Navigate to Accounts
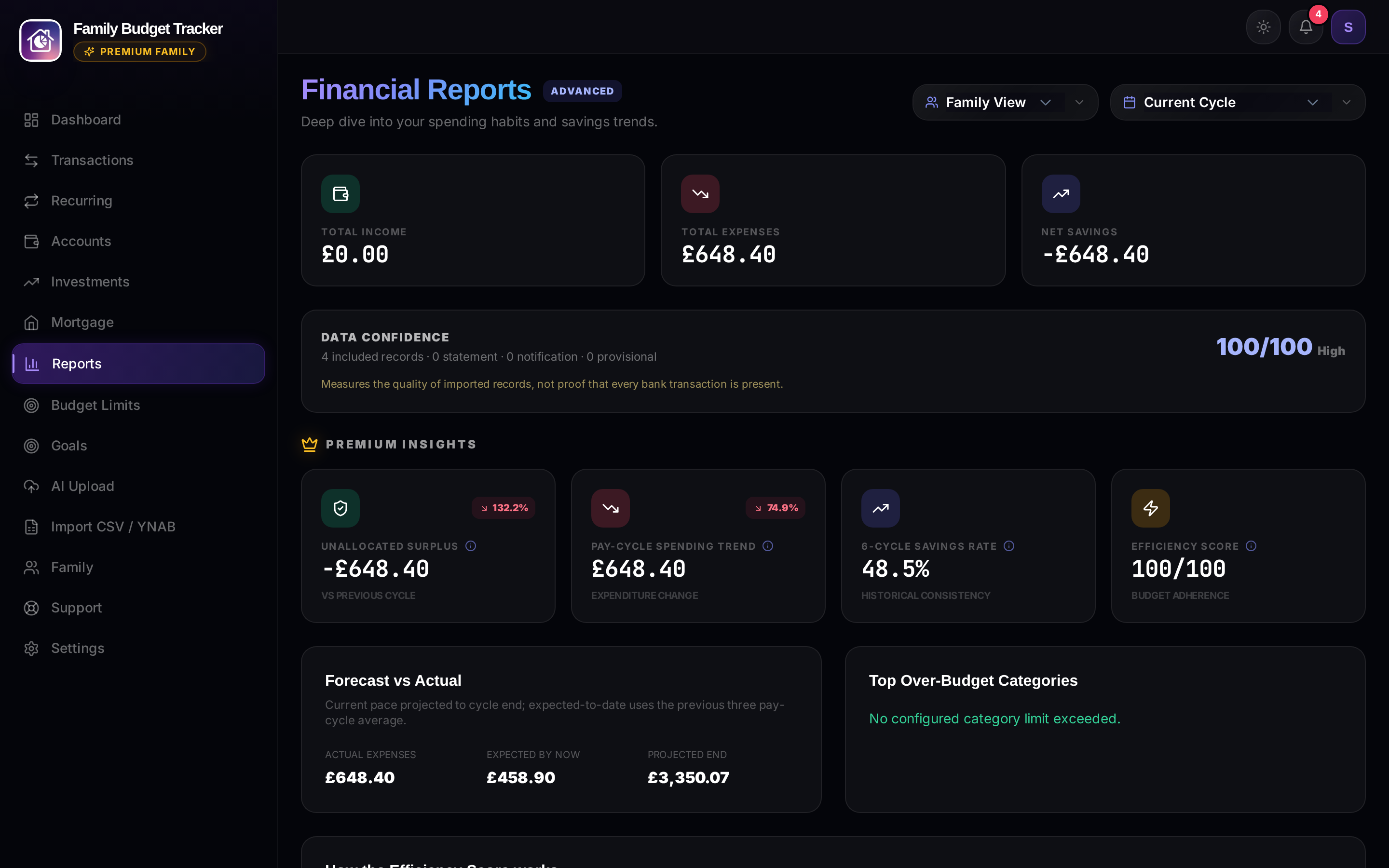The width and height of the screenshot is (1389, 868). 138,241
